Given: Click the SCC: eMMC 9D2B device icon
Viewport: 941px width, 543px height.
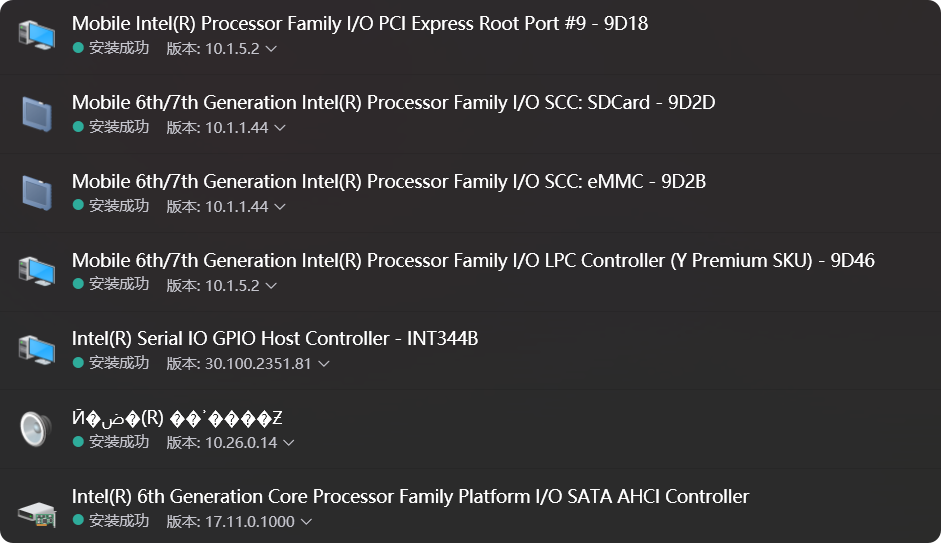Looking at the screenshot, I should pos(37,191).
